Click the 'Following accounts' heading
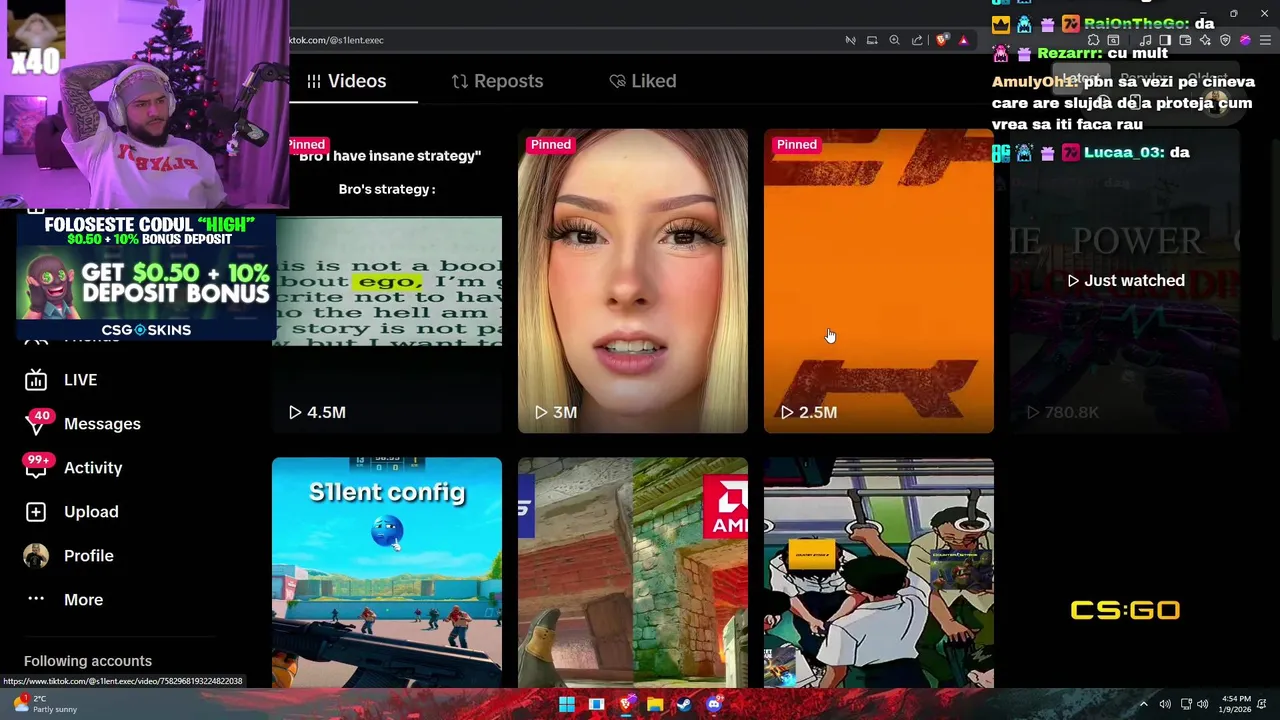Screen dimensions: 1280x720 [x=88, y=661]
